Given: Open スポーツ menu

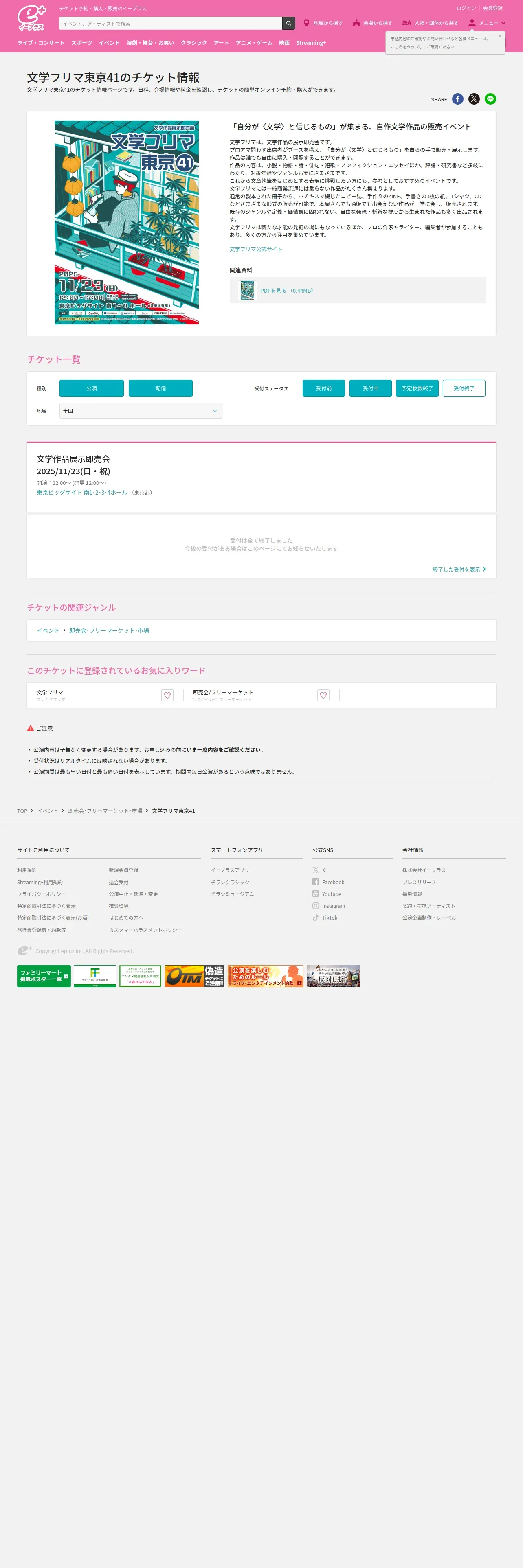Looking at the screenshot, I should (81, 43).
